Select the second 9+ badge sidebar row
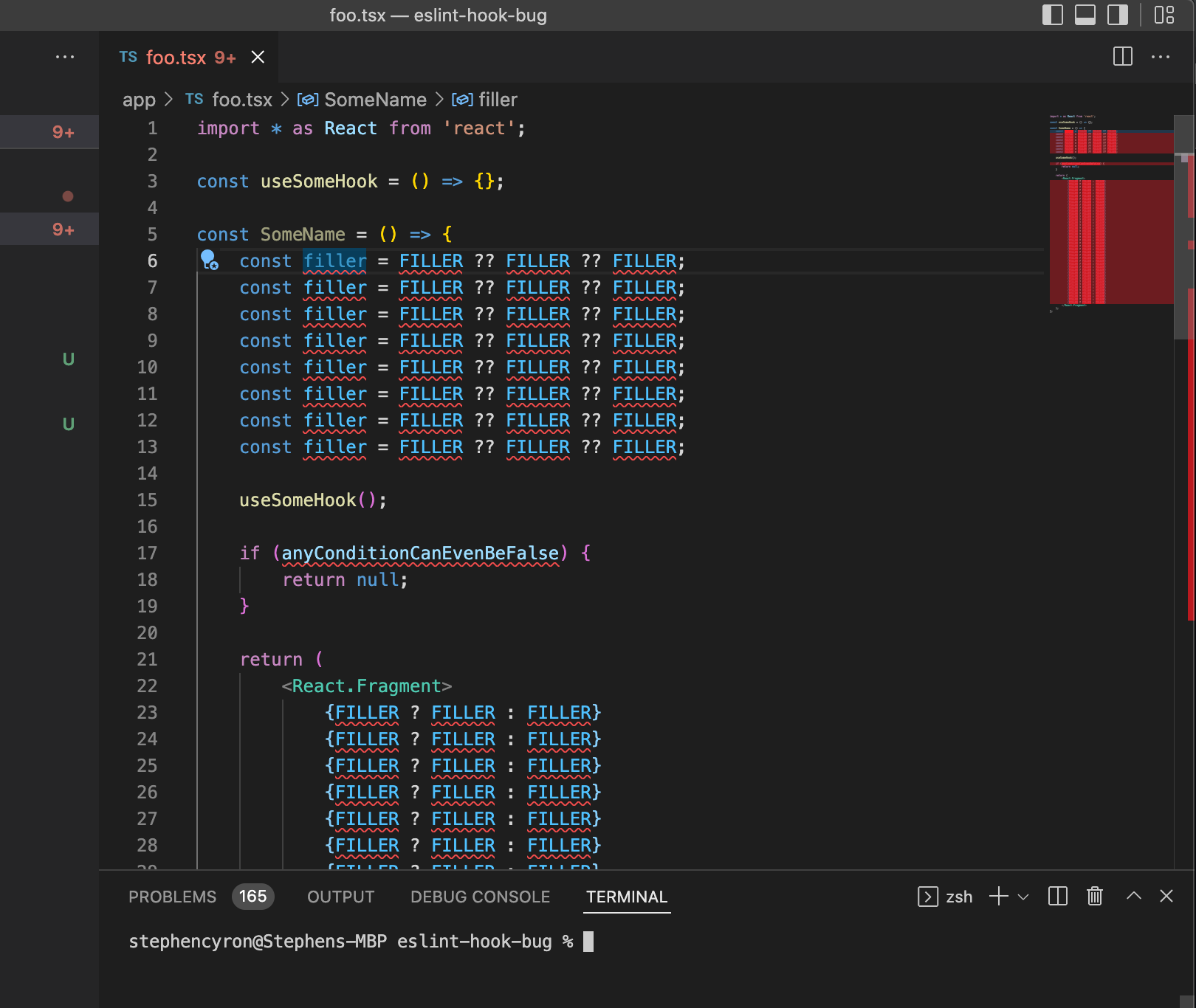 [49, 229]
